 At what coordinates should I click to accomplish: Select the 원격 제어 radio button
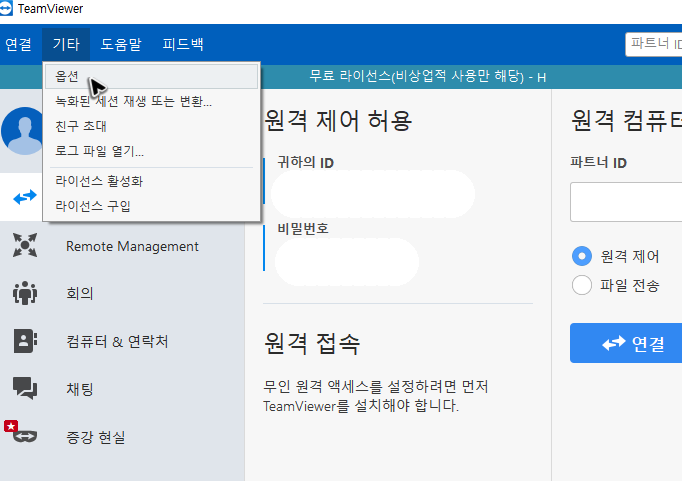pos(582,256)
